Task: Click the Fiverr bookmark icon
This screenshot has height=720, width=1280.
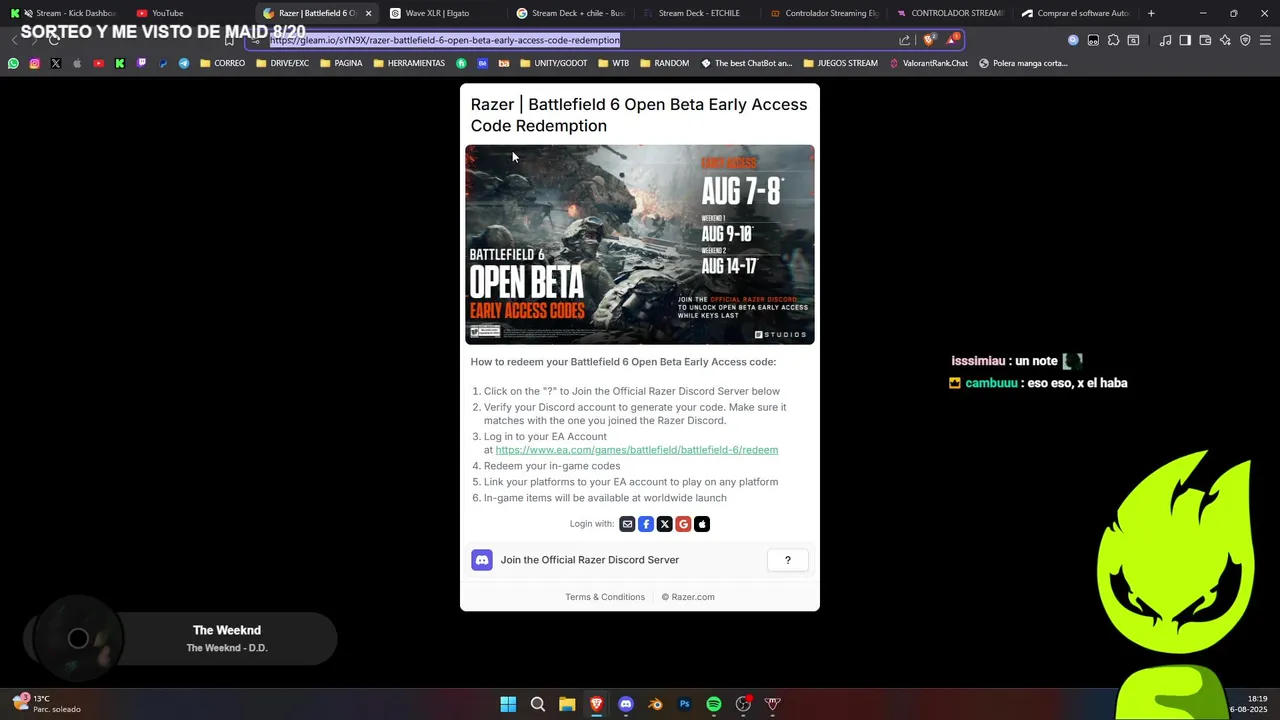Action: 461,63
